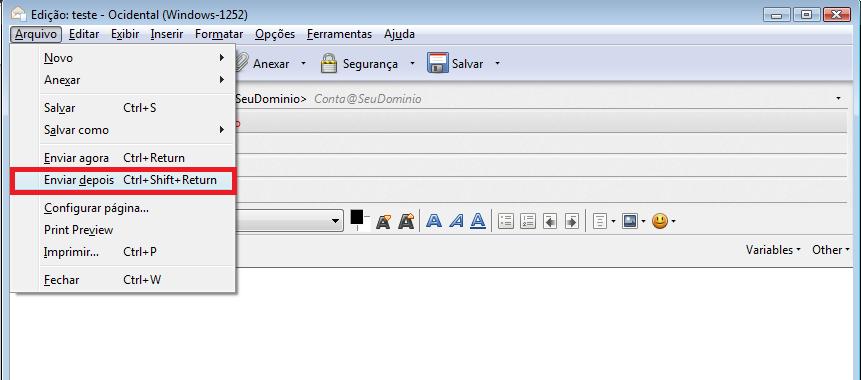Open the Ajuda menu
The image size is (861, 380).
399,34
